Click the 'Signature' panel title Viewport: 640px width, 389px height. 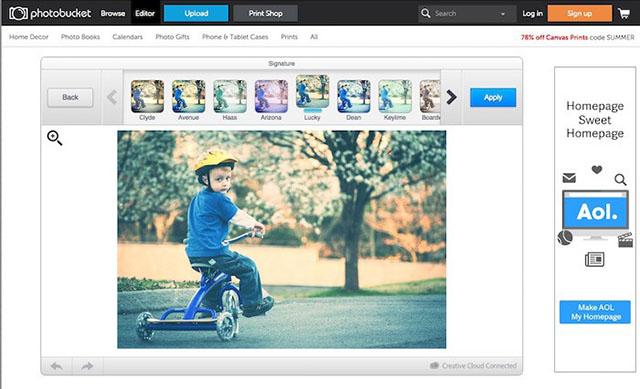pyautogui.click(x=282, y=64)
